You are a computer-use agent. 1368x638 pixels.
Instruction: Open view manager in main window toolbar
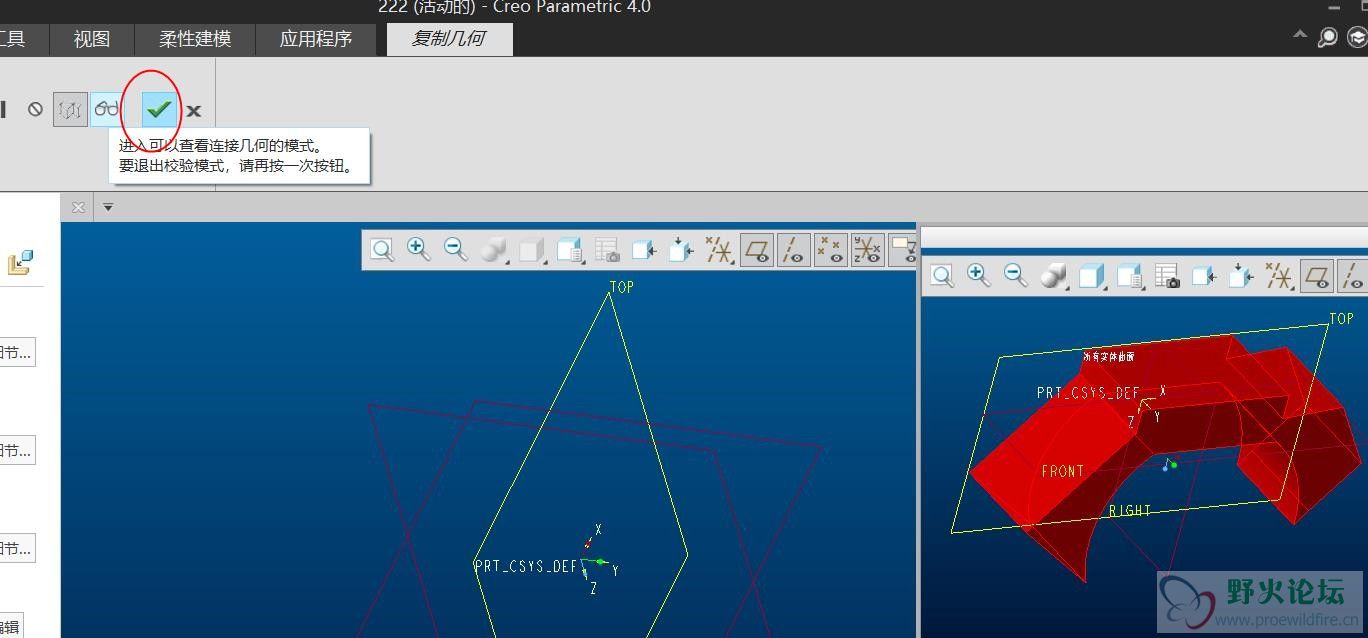[570, 250]
